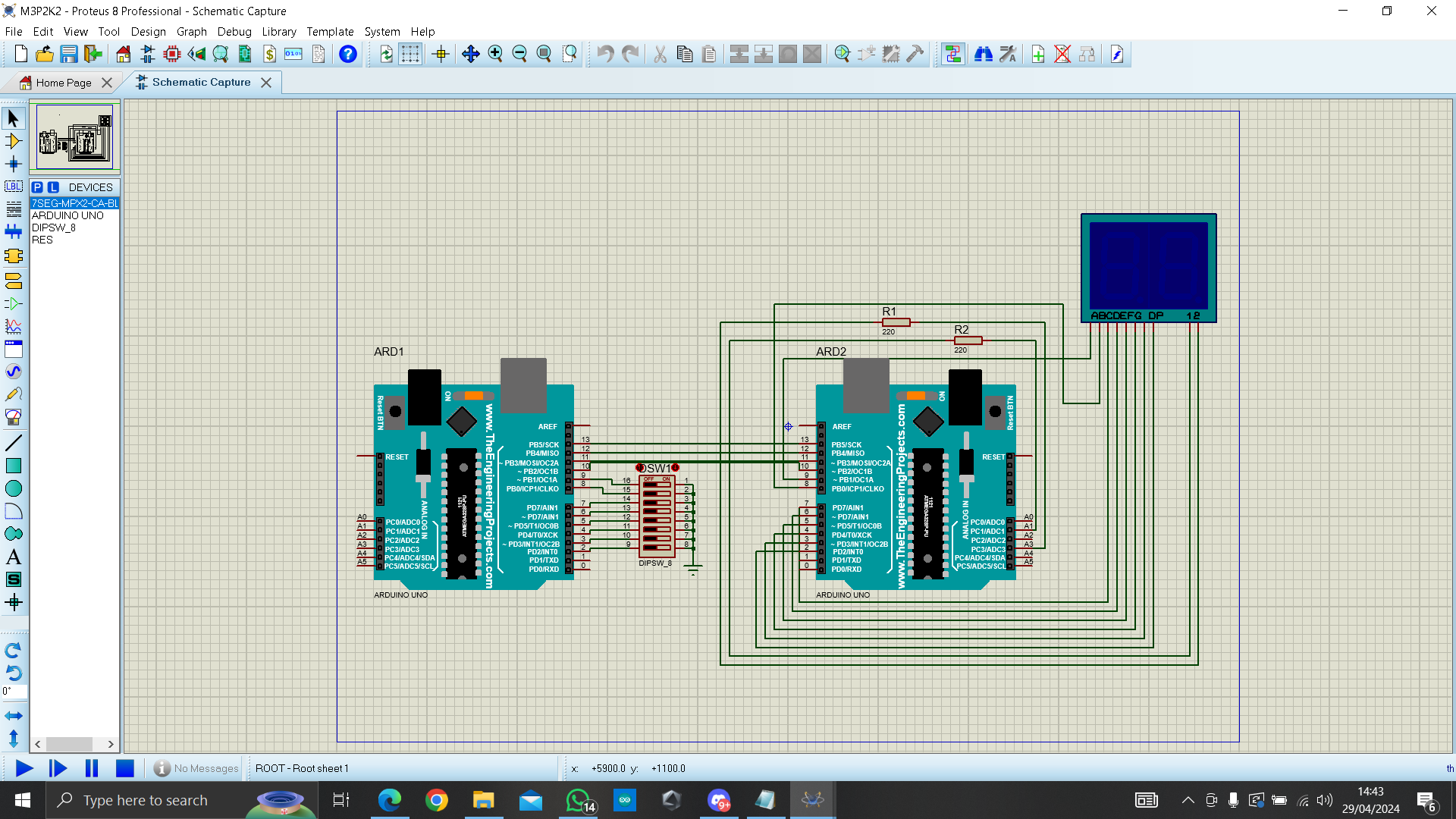Toggle the grid display button
This screenshot has width=1456, height=819.
coord(410,54)
